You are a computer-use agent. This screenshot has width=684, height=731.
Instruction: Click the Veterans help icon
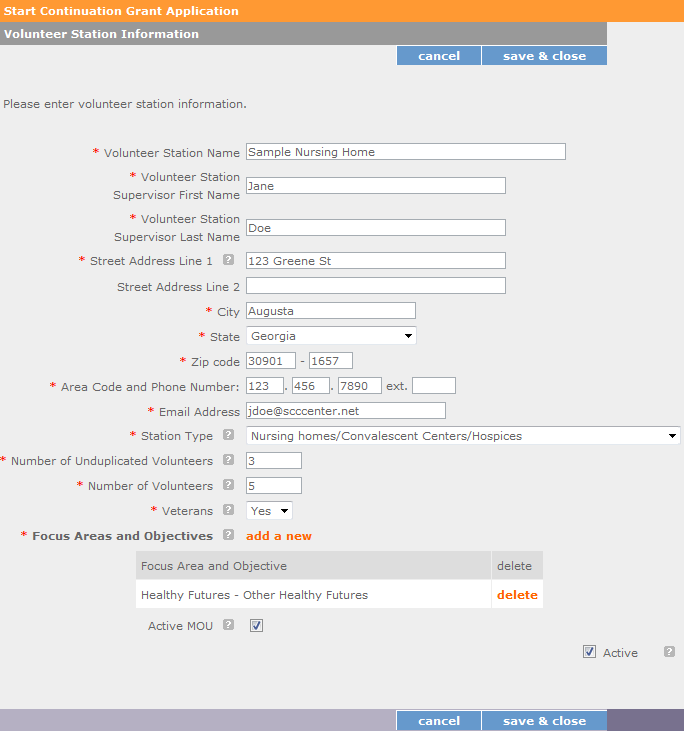point(228,510)
